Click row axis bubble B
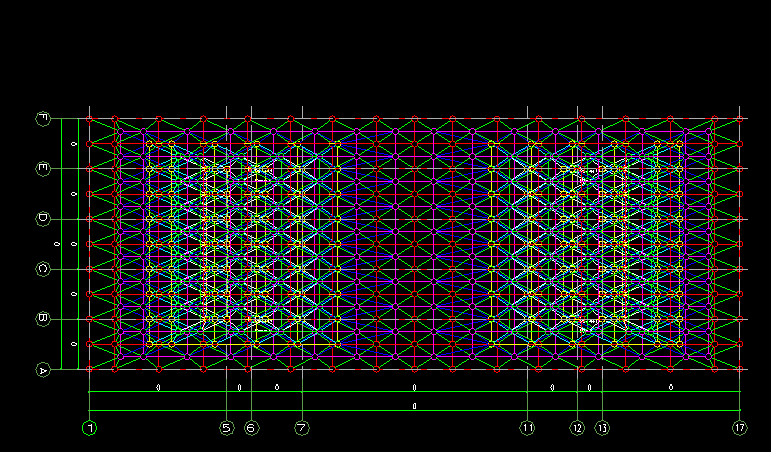Image resolution: width=771 pixels, height=452 pixels. [42, 320]
